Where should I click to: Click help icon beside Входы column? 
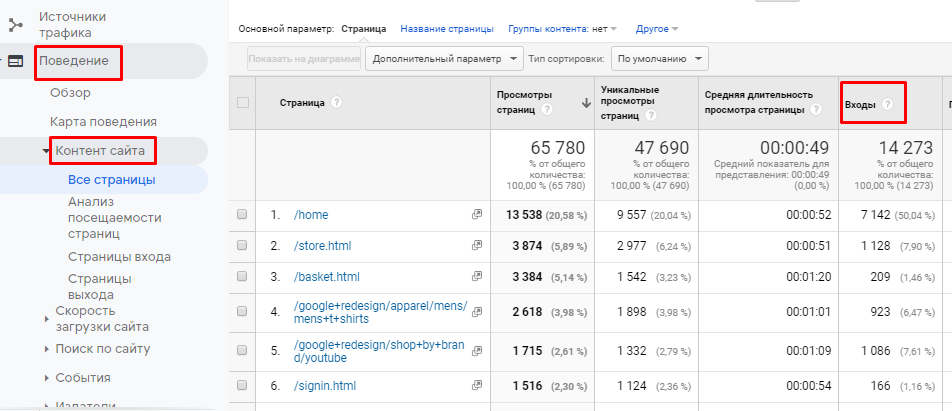887,103
